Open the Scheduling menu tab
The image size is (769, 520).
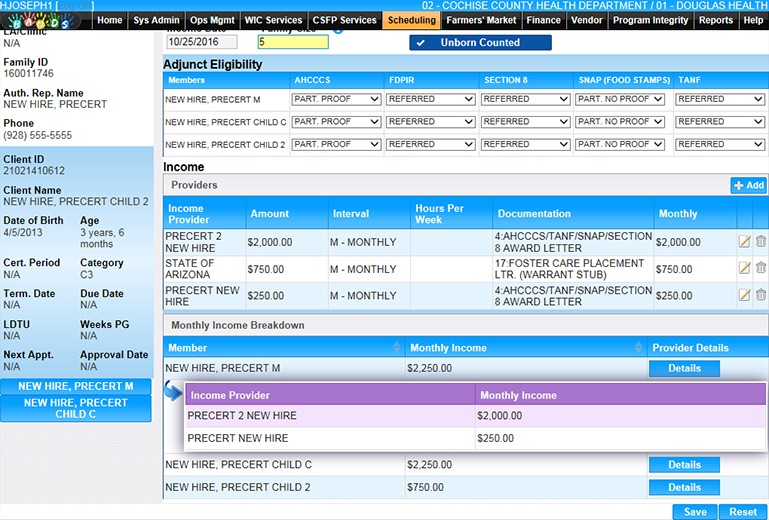click(411, 20)
